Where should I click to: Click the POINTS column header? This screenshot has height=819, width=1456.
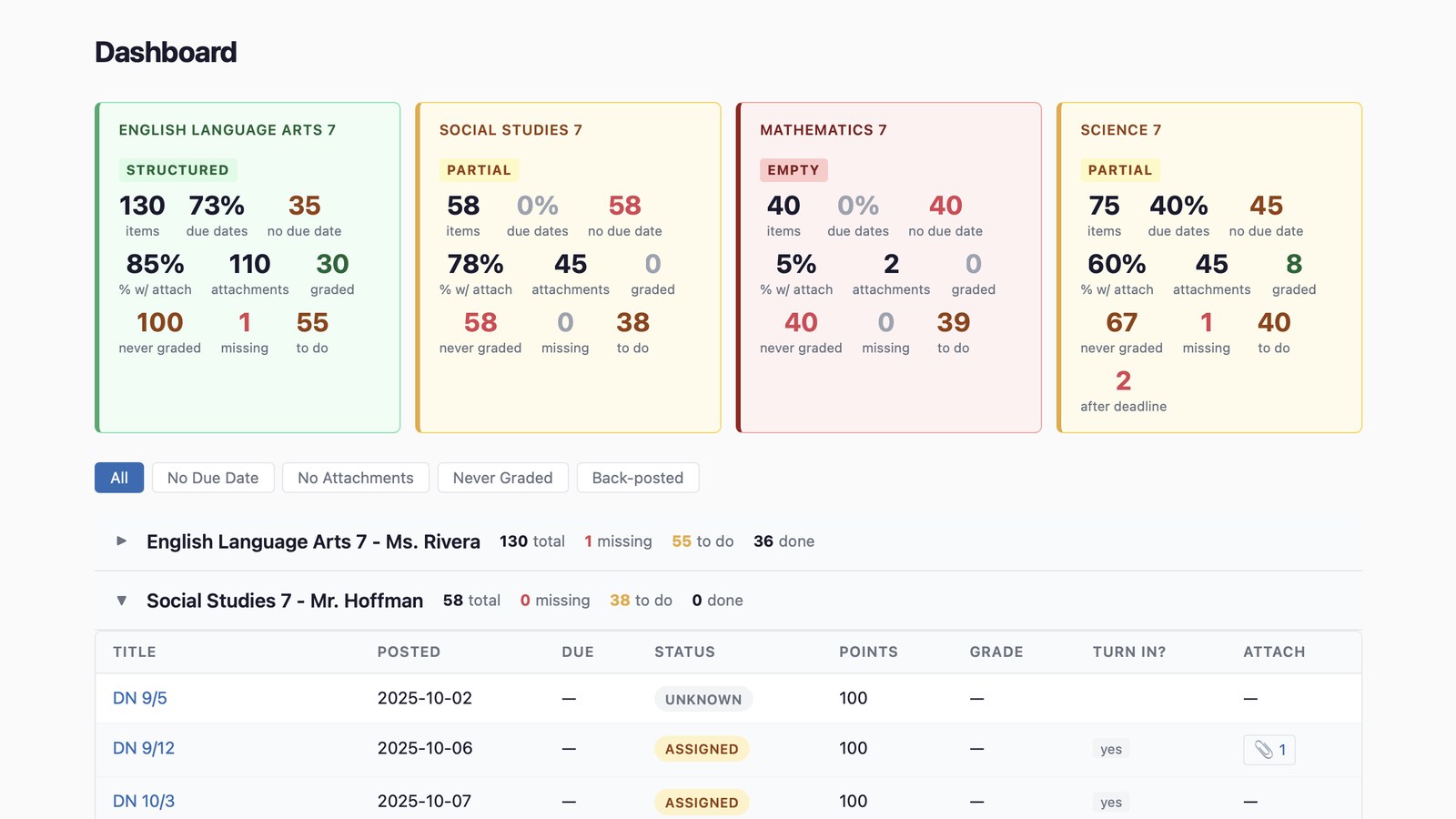coord(868,652)
